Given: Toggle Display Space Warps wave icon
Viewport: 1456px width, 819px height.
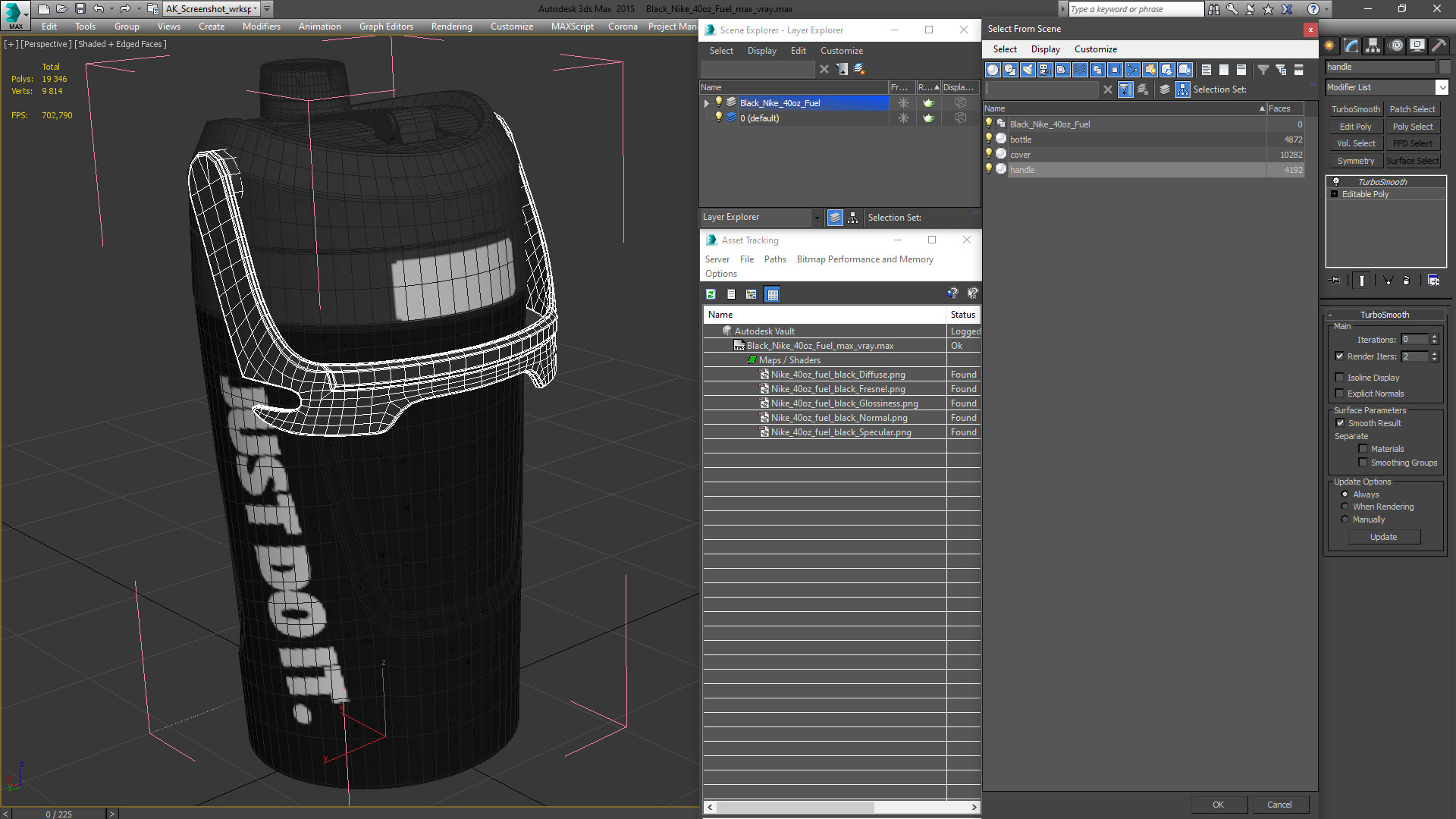Looking at the screenshot, I should point(1080,70).
